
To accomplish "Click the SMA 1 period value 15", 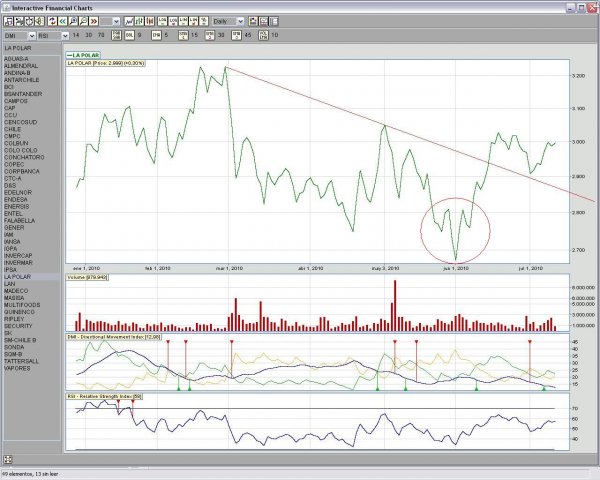I will [194, 35].
